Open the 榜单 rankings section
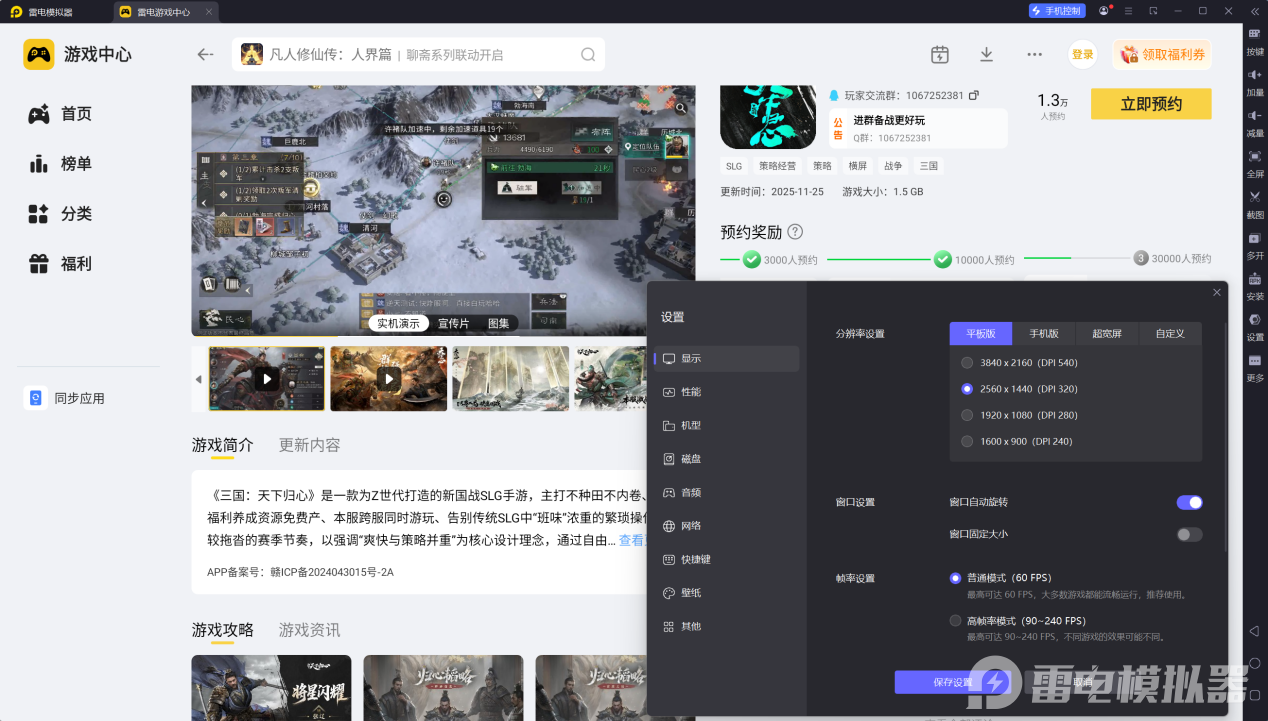This screenshot has width=1268, height=721. [x=60, y=164]
